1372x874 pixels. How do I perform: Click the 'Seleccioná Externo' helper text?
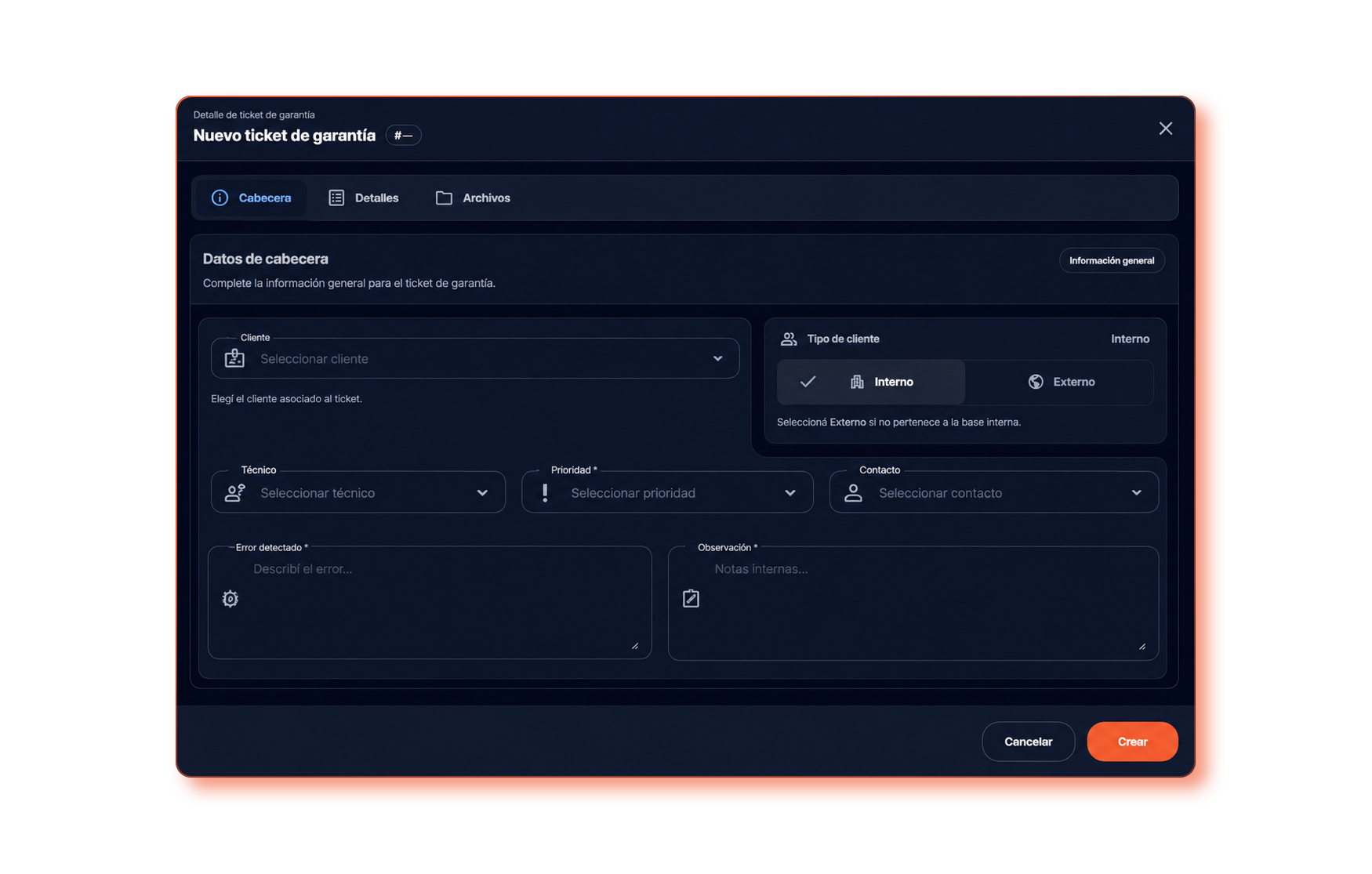click(x=898, y=422)
